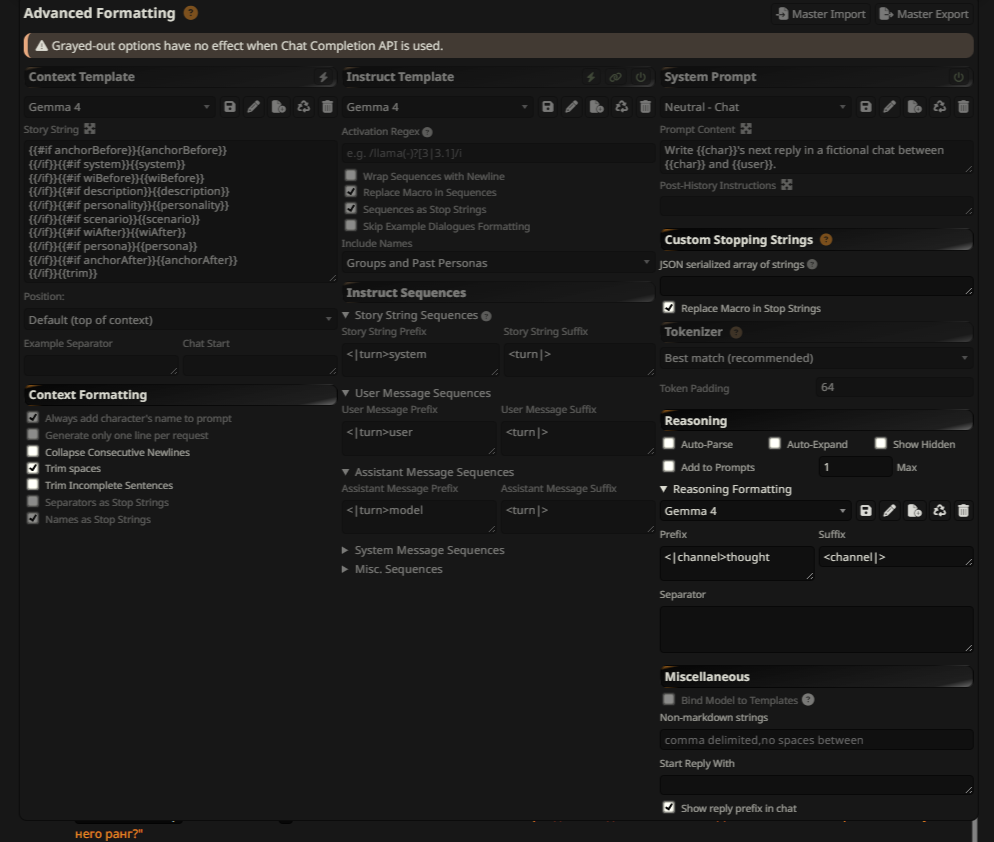994x842 pixels.
Task: Save the Instruct Template preset
Action: [548, 107]
